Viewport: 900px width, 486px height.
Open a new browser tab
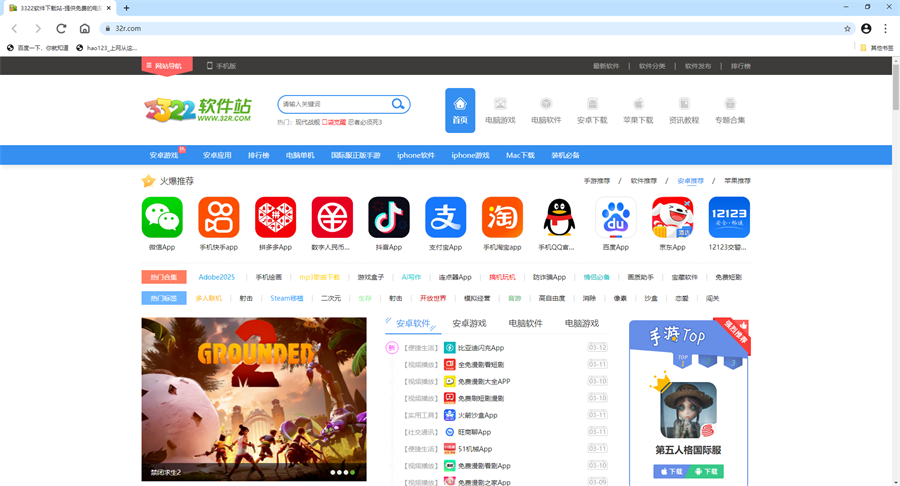tap(126, 8)
